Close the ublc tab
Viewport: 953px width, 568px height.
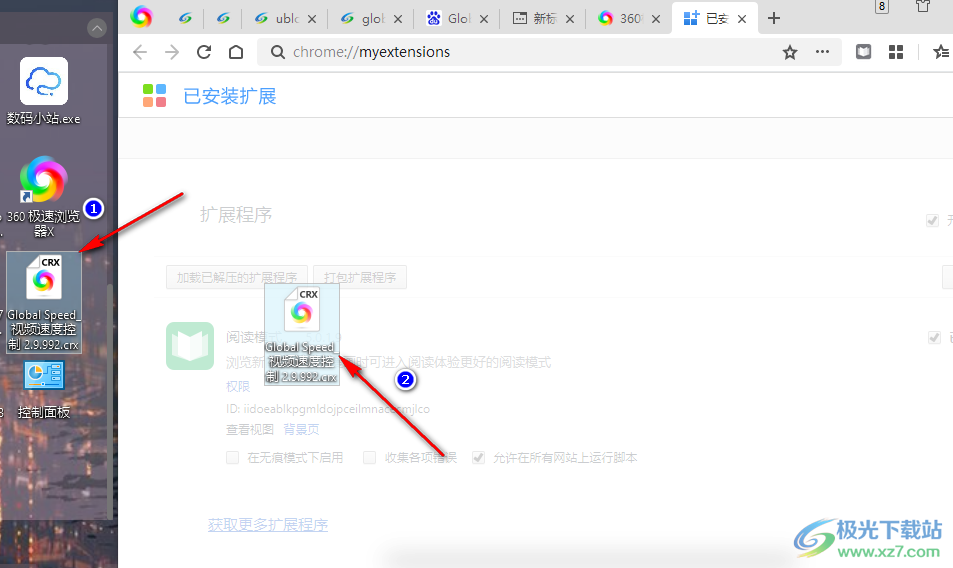[x=312, y=19]
